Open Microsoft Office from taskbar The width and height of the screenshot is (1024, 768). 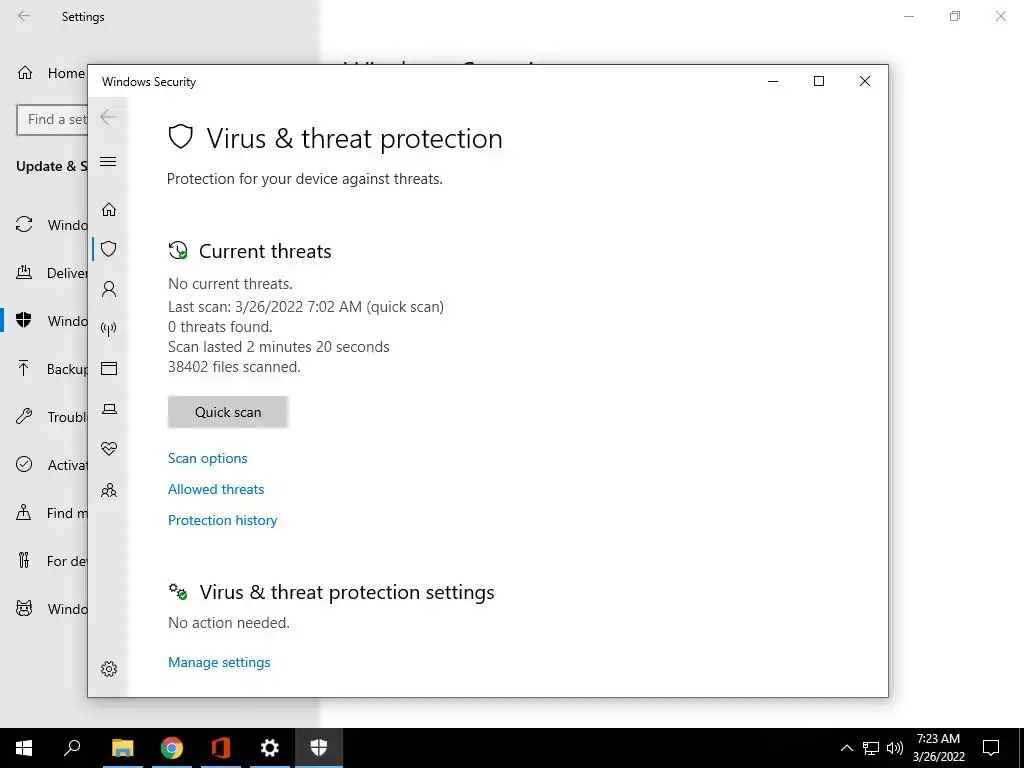pos(221,748)
